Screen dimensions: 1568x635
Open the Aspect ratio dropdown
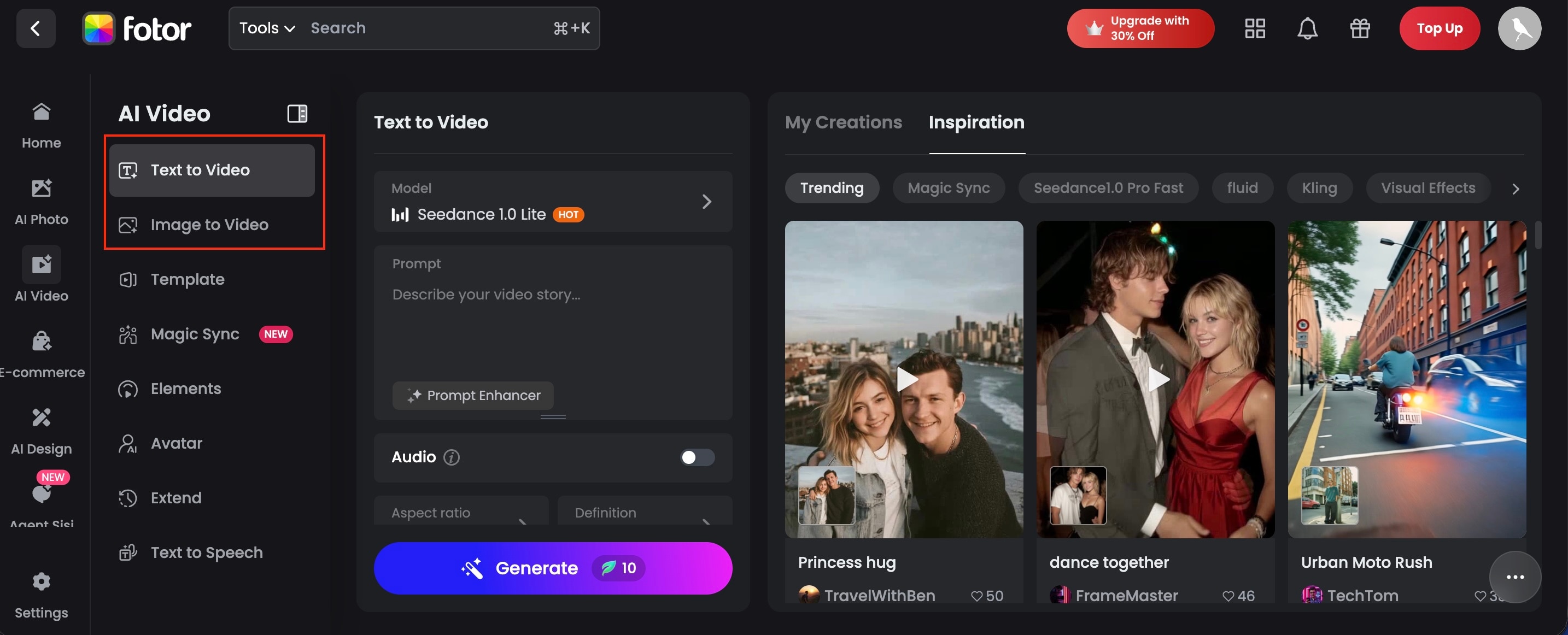(461, 513)
